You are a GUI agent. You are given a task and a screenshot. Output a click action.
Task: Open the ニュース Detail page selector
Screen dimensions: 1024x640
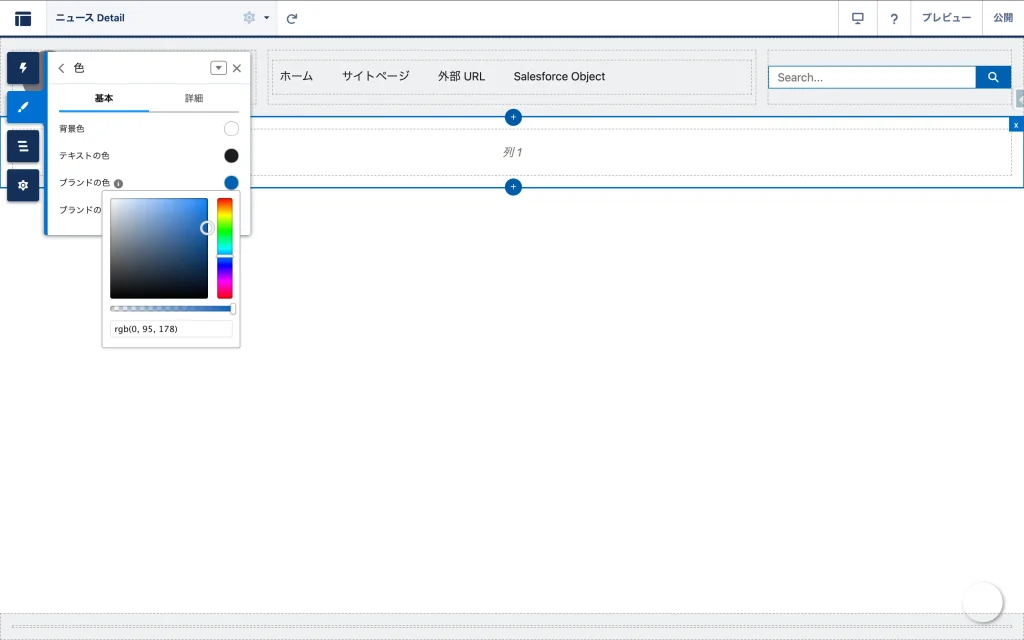(x=140, y=18)
